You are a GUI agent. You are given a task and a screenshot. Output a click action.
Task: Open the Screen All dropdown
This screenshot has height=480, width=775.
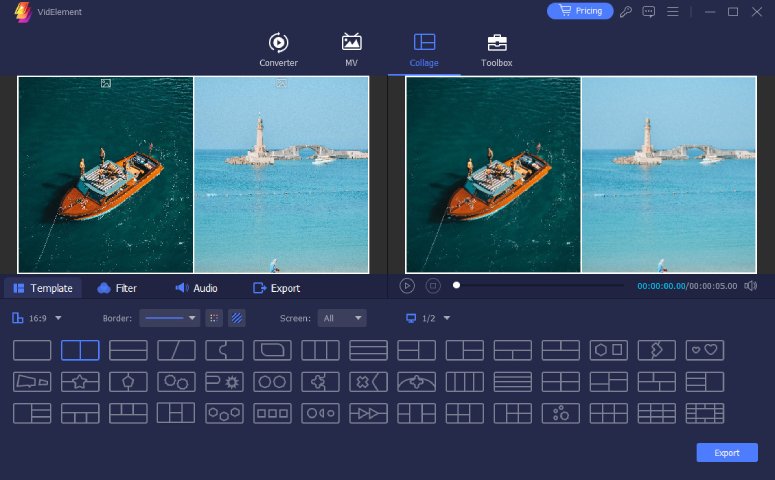(342, 318)
